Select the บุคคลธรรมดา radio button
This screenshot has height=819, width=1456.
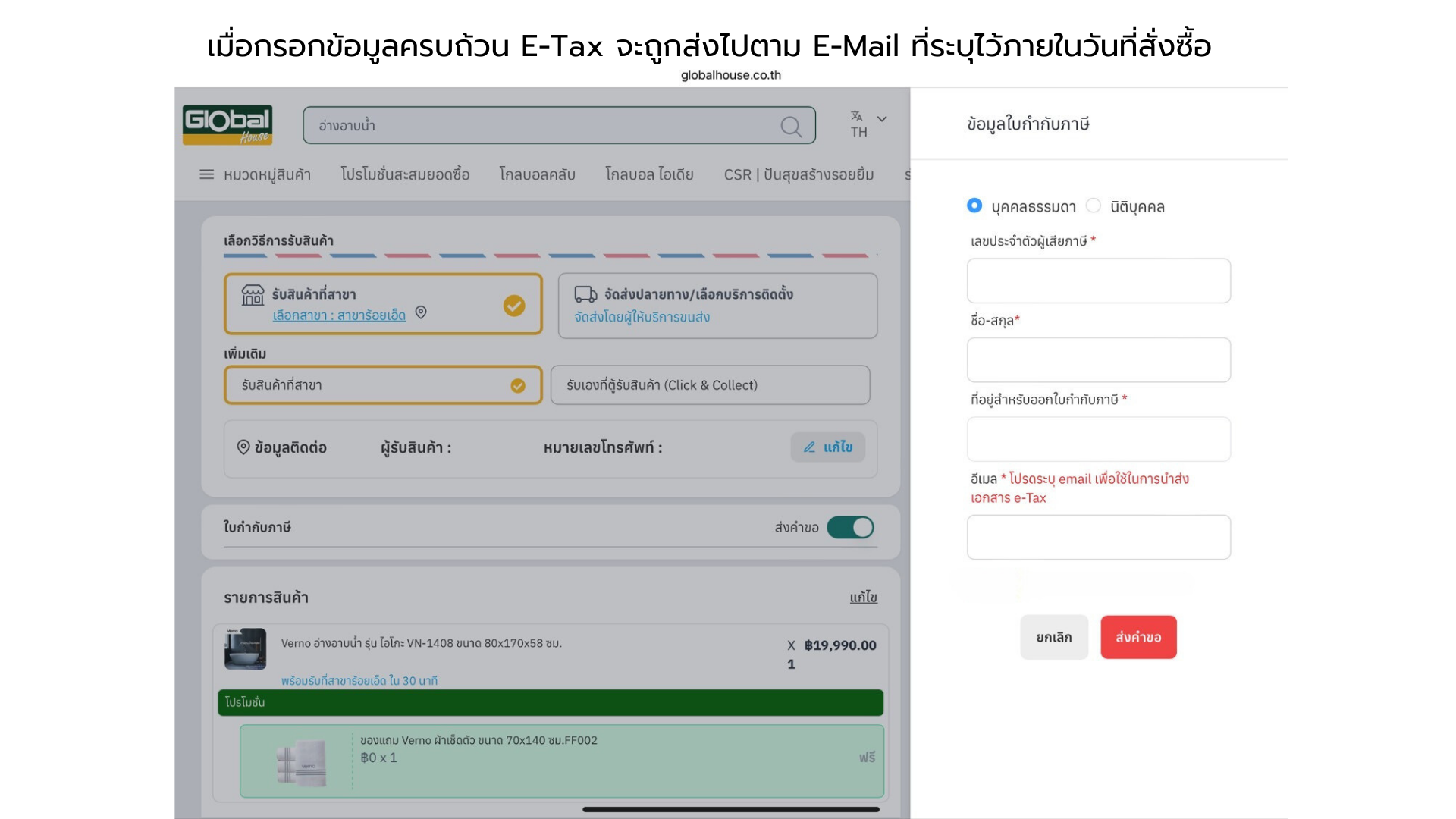(974, 206)
